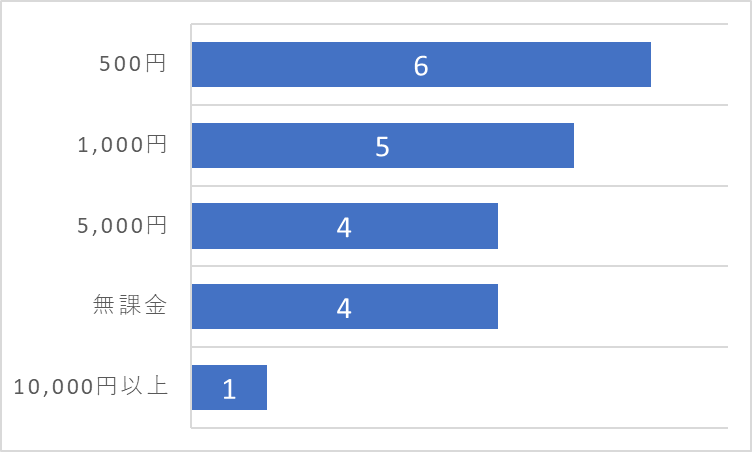
Task: Select the 1,000円 bar
Action: (383, 145)
